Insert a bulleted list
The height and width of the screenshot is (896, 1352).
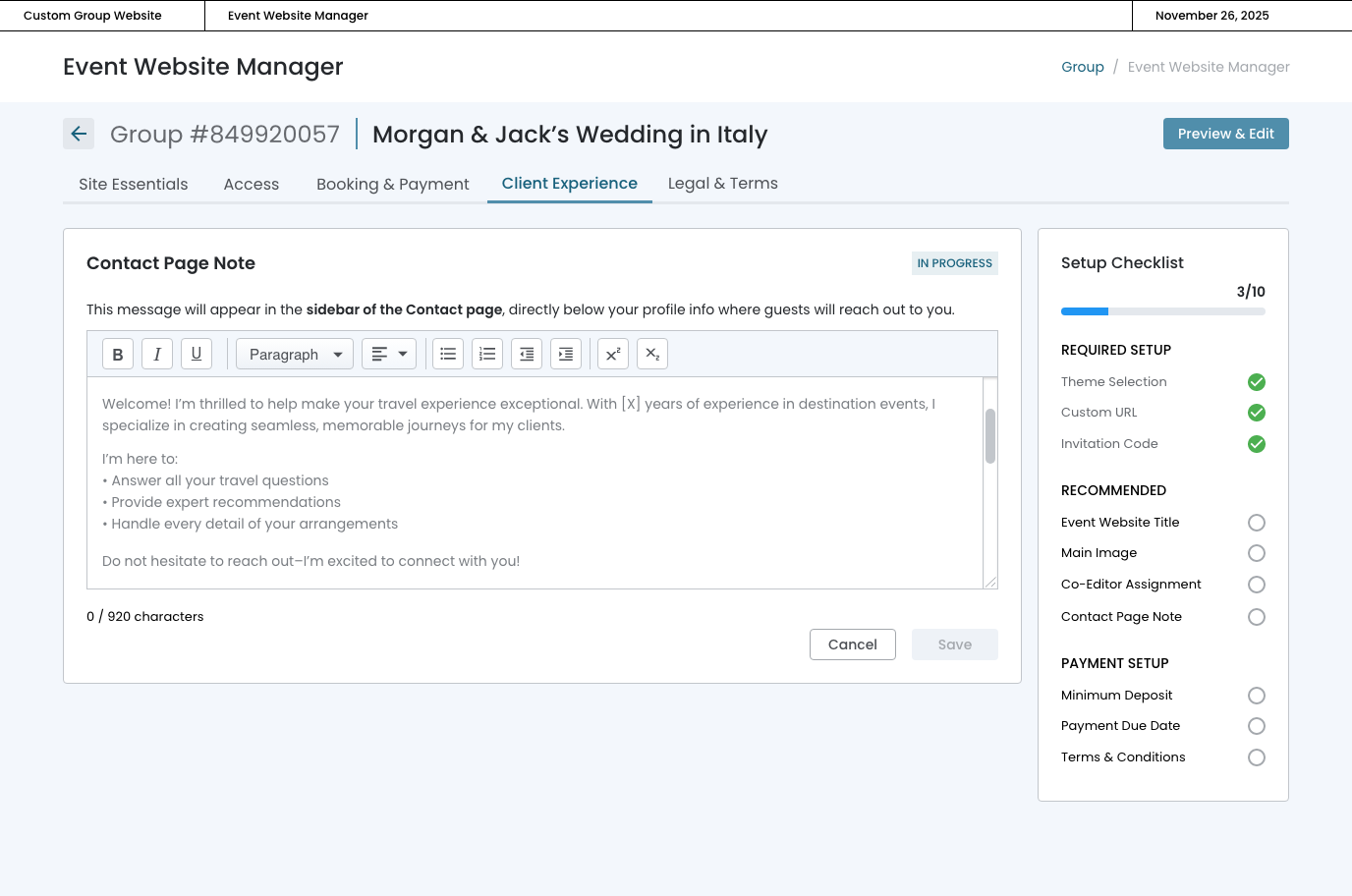448,355
